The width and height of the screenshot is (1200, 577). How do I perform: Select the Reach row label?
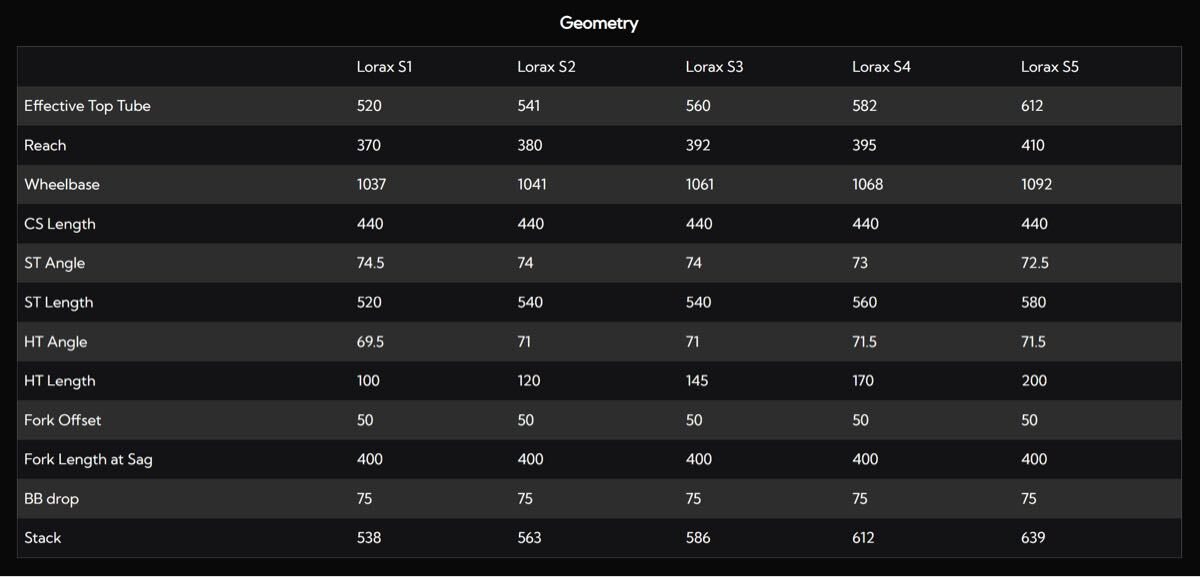point(45,145)
